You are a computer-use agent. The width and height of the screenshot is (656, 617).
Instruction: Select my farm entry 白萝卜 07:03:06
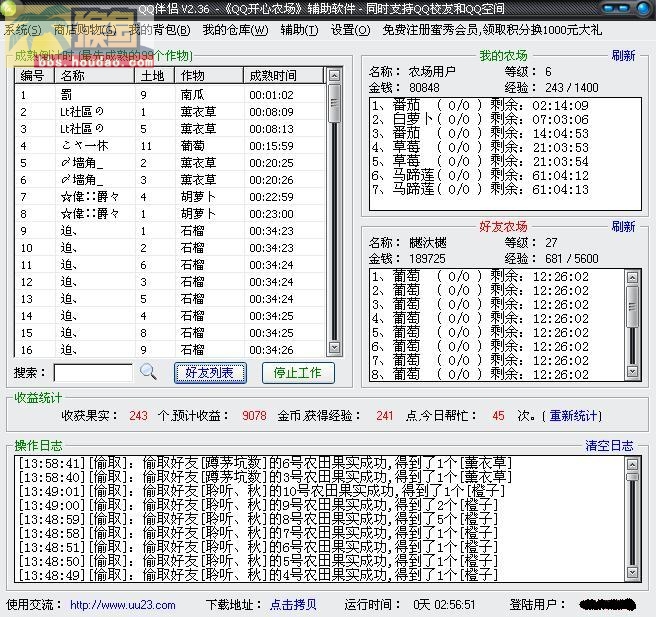pos(480,120)
